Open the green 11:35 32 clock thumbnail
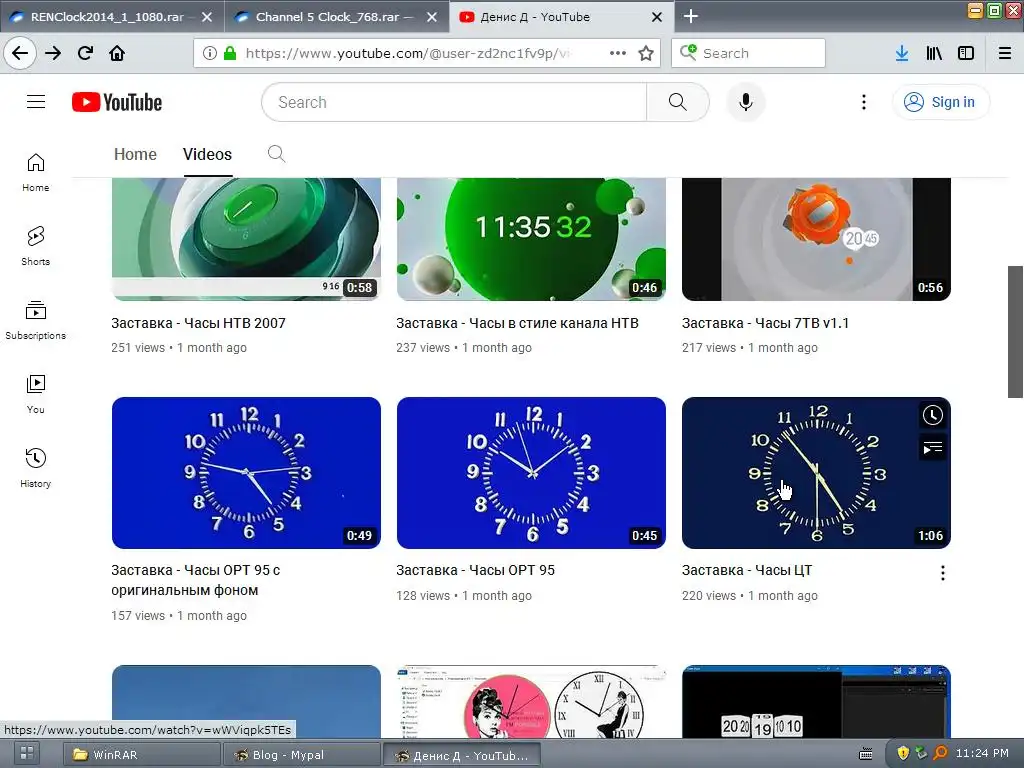This screenshot has height=768, width=1024. point(531,239)
